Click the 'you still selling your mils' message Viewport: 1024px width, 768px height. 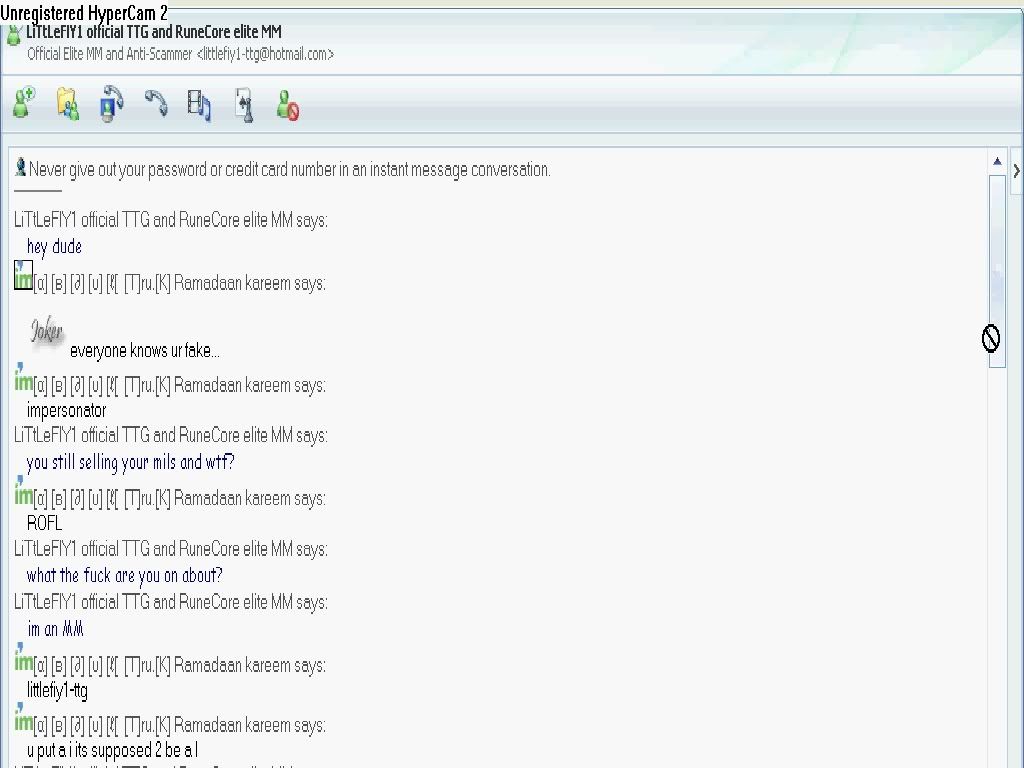(x=130, y=462)
